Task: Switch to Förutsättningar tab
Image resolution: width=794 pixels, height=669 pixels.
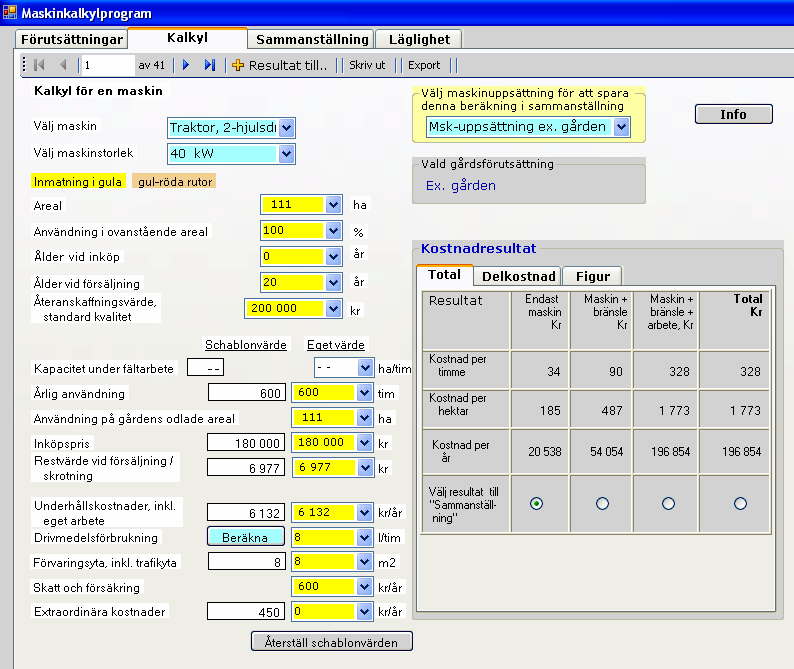Action: [x=71, y=40]
